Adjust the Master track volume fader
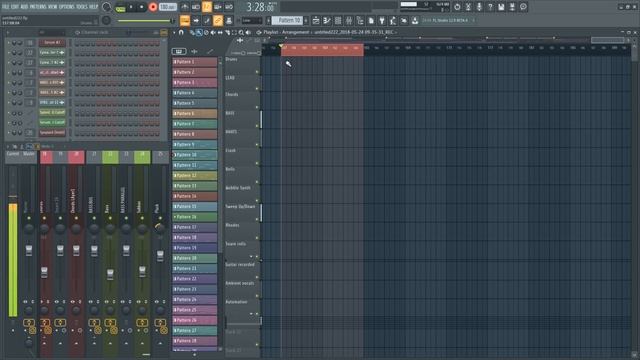 29,251
